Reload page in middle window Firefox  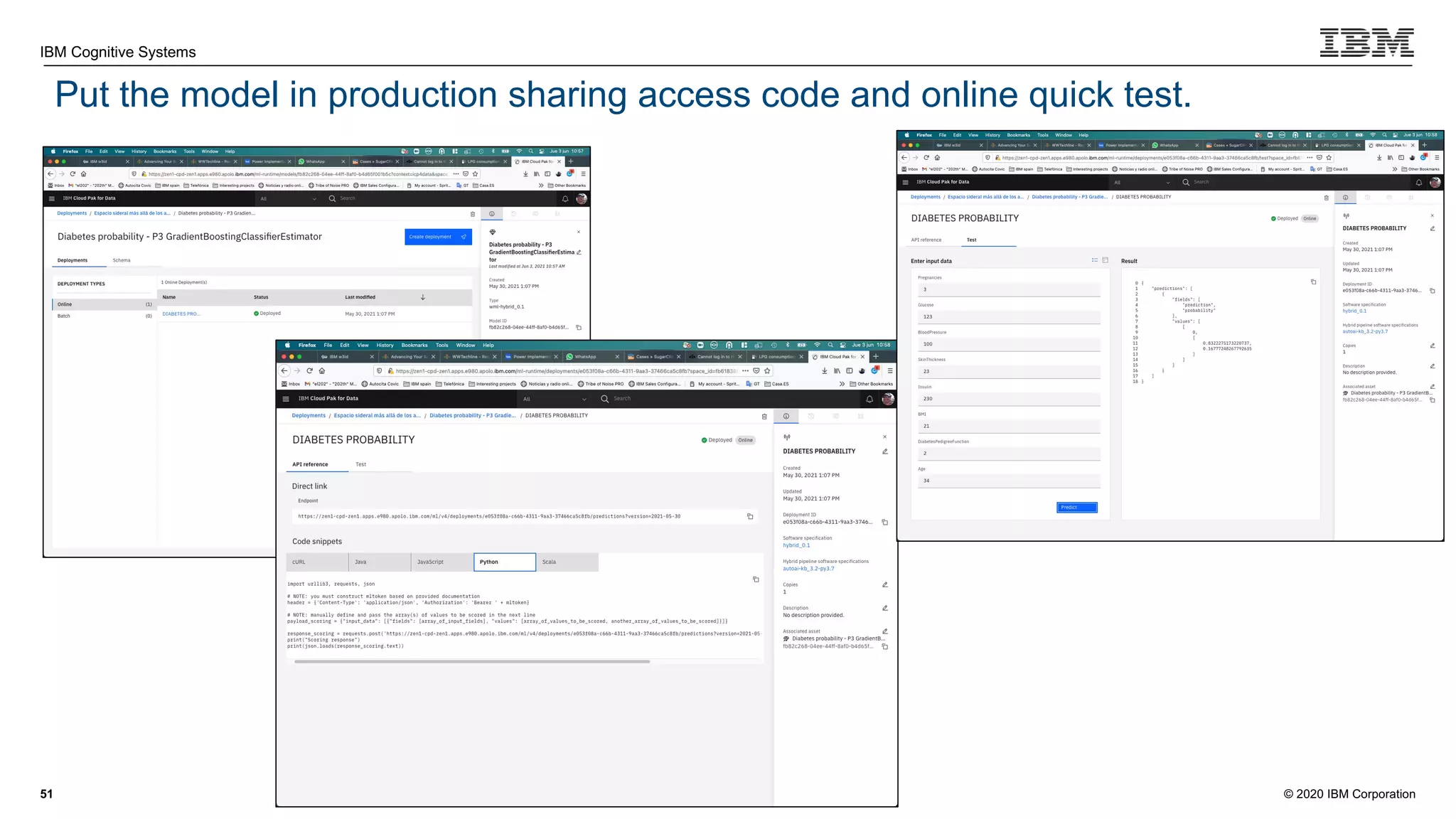pyautogui.click(x=310, y=371)
